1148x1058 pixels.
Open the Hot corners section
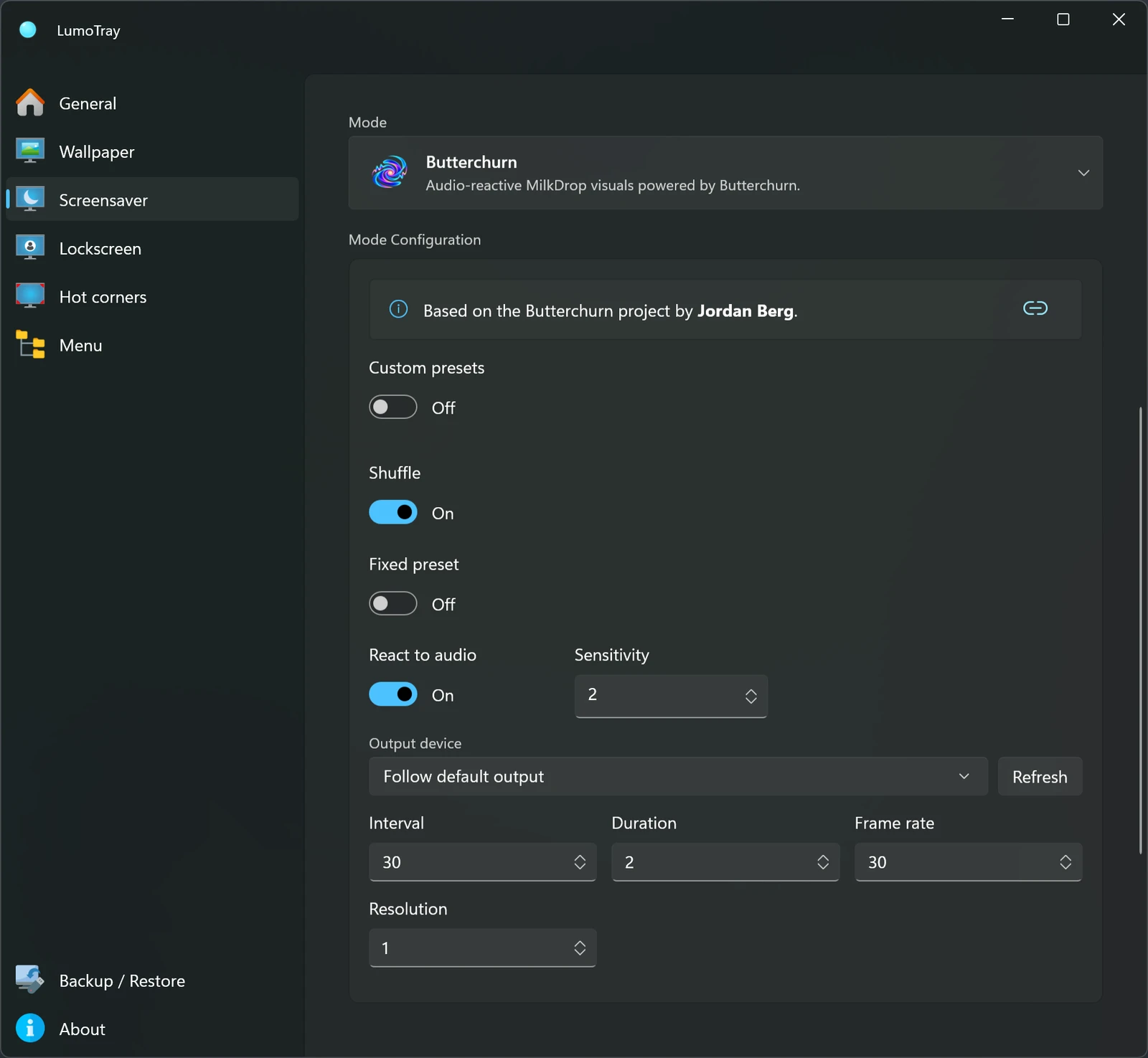(x=152, y=297)
